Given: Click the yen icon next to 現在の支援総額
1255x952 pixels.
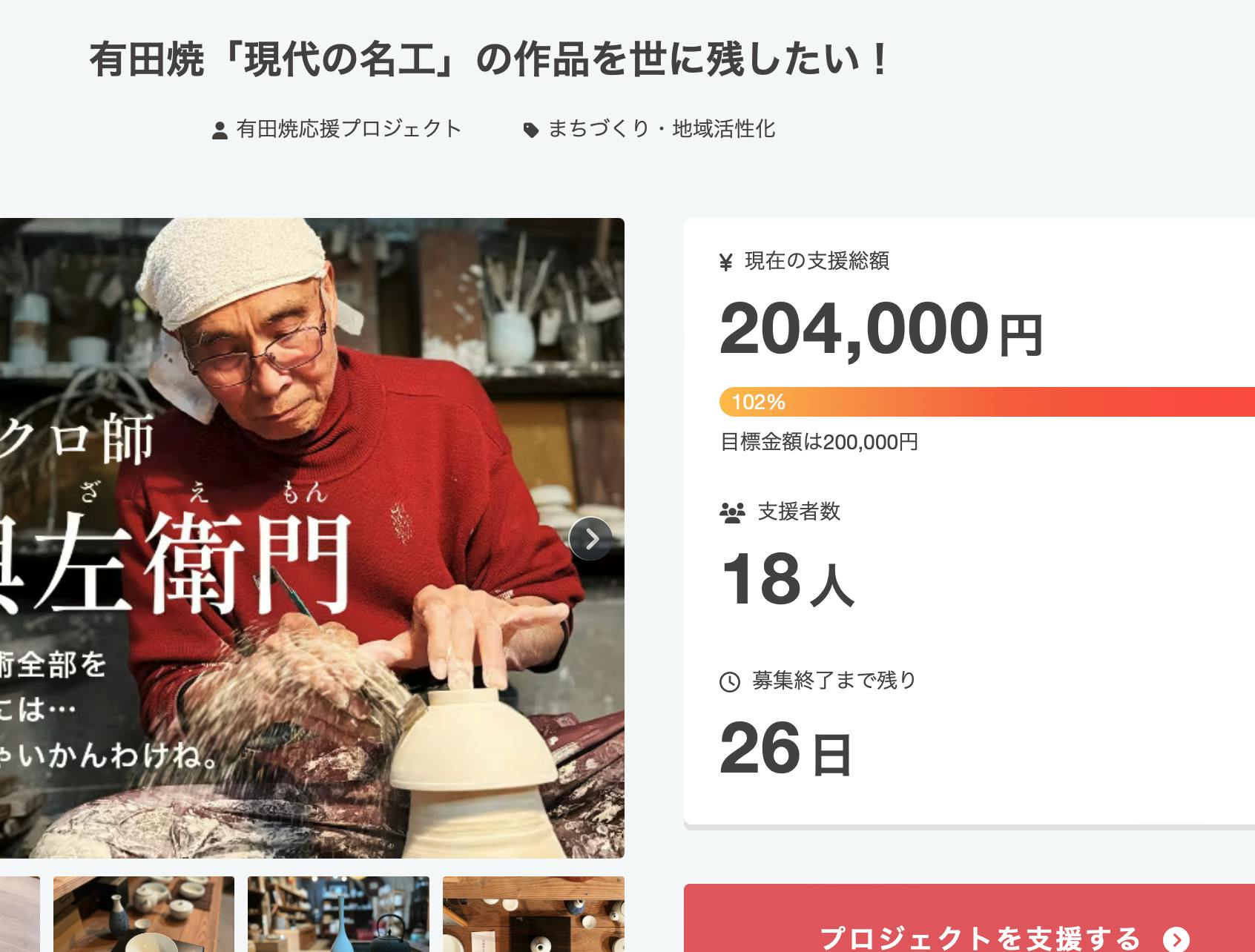Looking at the screenshot, I should (726, 262).
